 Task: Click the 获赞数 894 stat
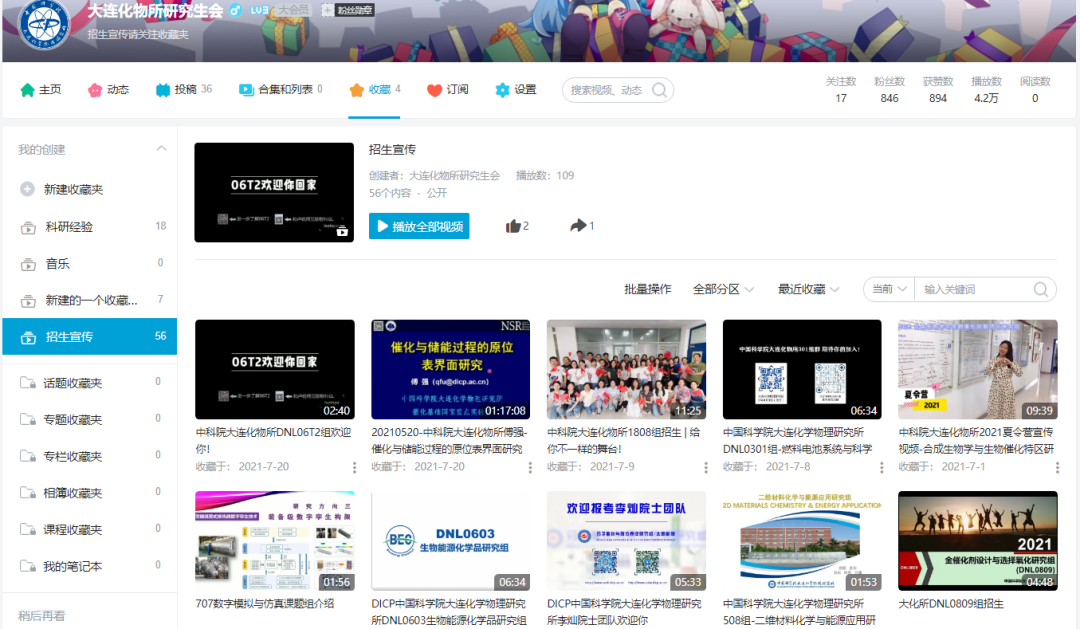(937, 90)
